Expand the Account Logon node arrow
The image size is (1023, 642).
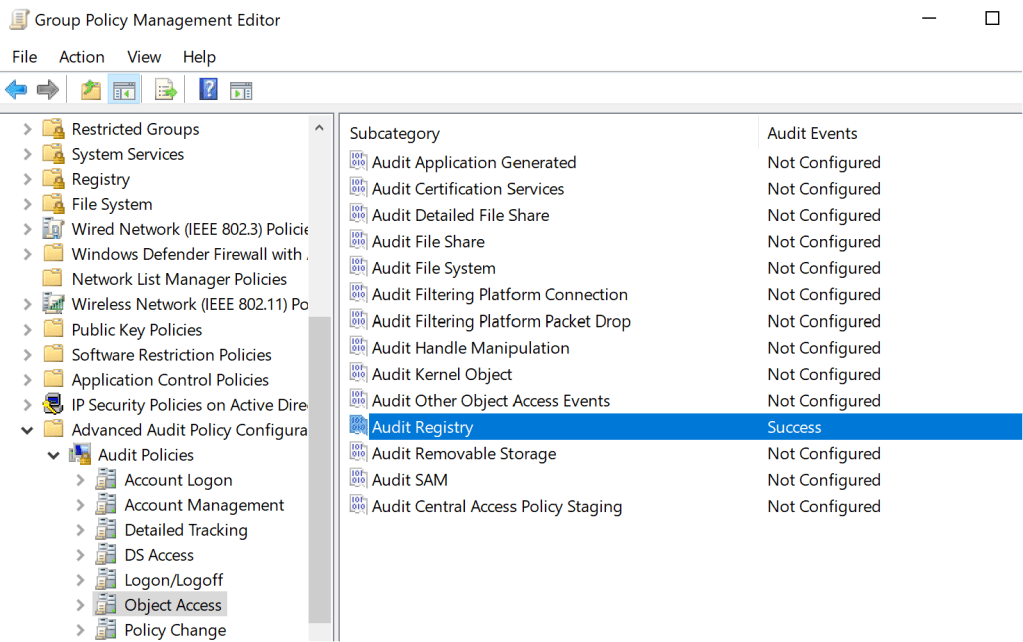click(81, 480)
